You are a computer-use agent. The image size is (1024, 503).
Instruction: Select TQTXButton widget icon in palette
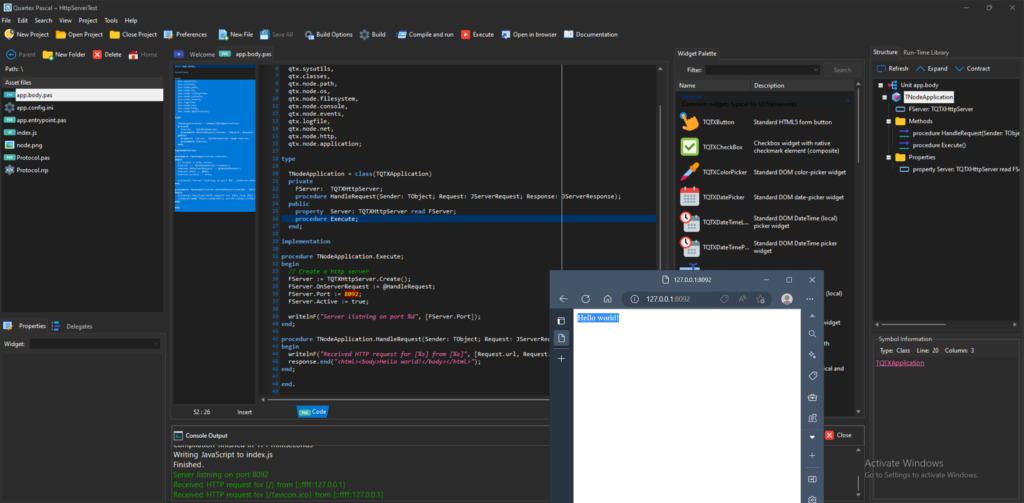tap(689, 122)
